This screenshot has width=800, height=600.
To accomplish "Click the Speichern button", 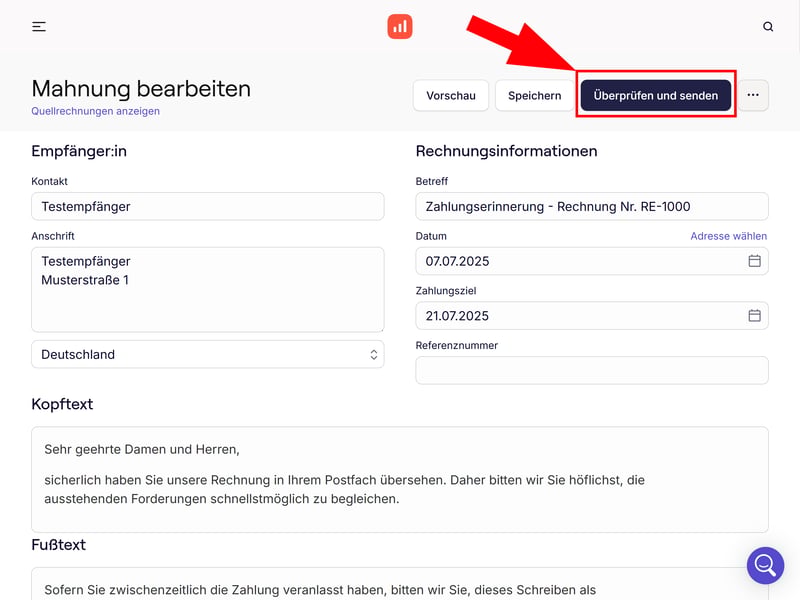I will pos(534,96).
